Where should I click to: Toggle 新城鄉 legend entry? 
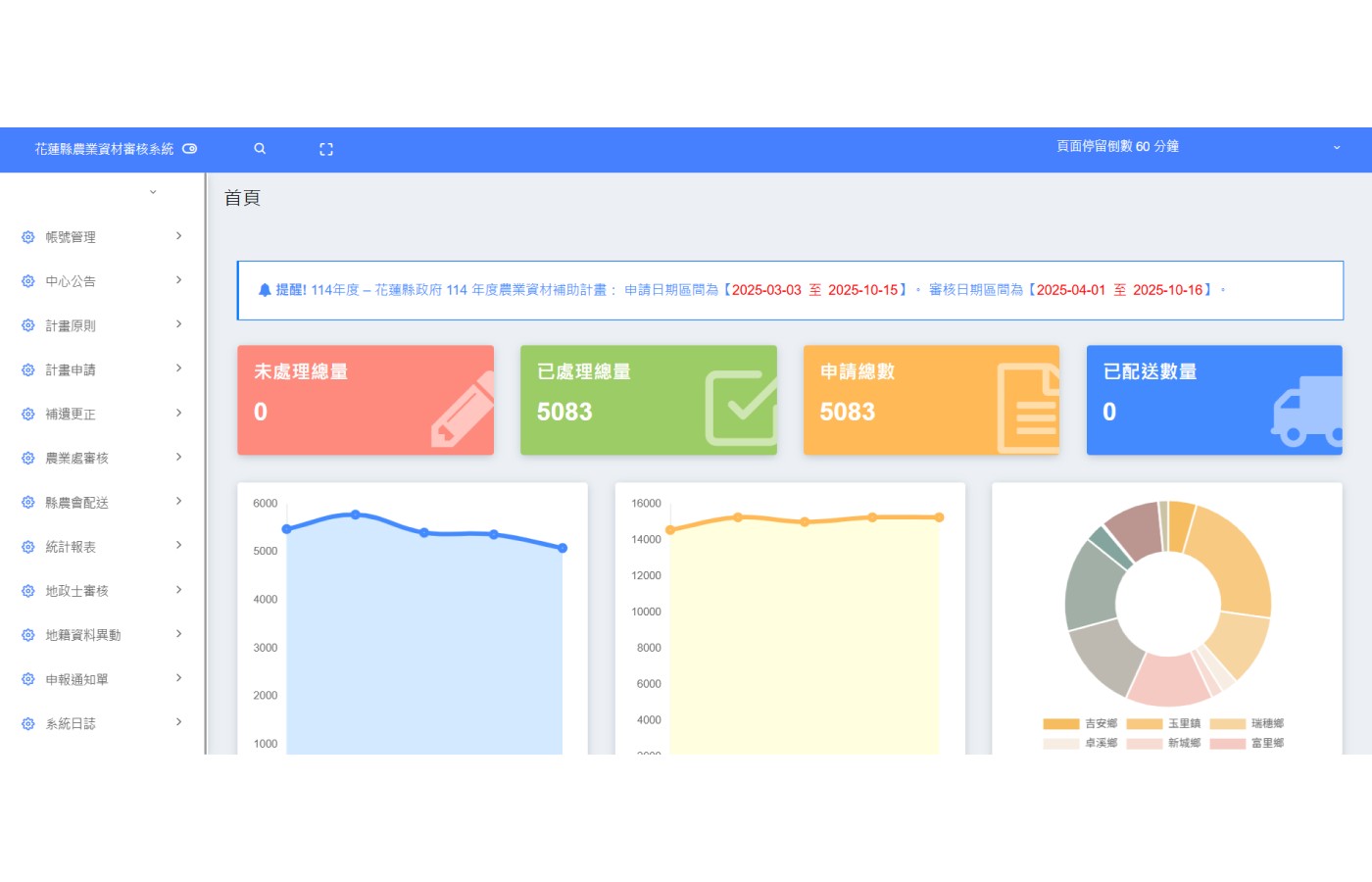click(x=1163, y=744)
